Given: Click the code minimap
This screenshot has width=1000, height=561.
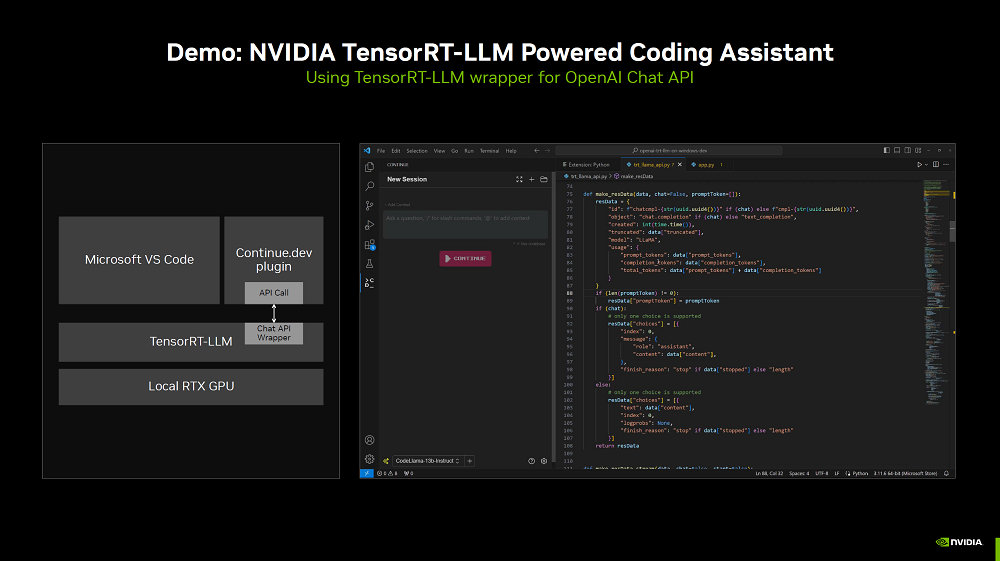Looking at the screenshot, I should coord(936,293).
